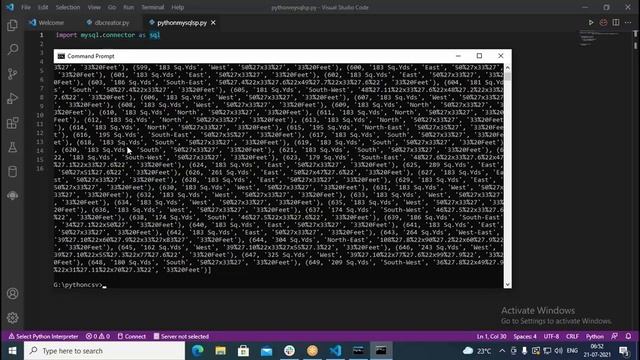Open the Accounts menu in activity bar

coord(12,293)
